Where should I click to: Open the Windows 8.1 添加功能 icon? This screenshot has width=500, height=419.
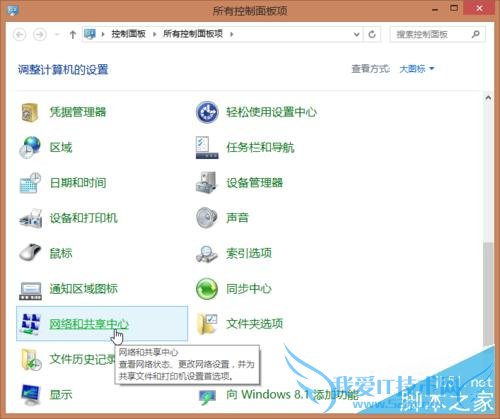coord(207,397)
